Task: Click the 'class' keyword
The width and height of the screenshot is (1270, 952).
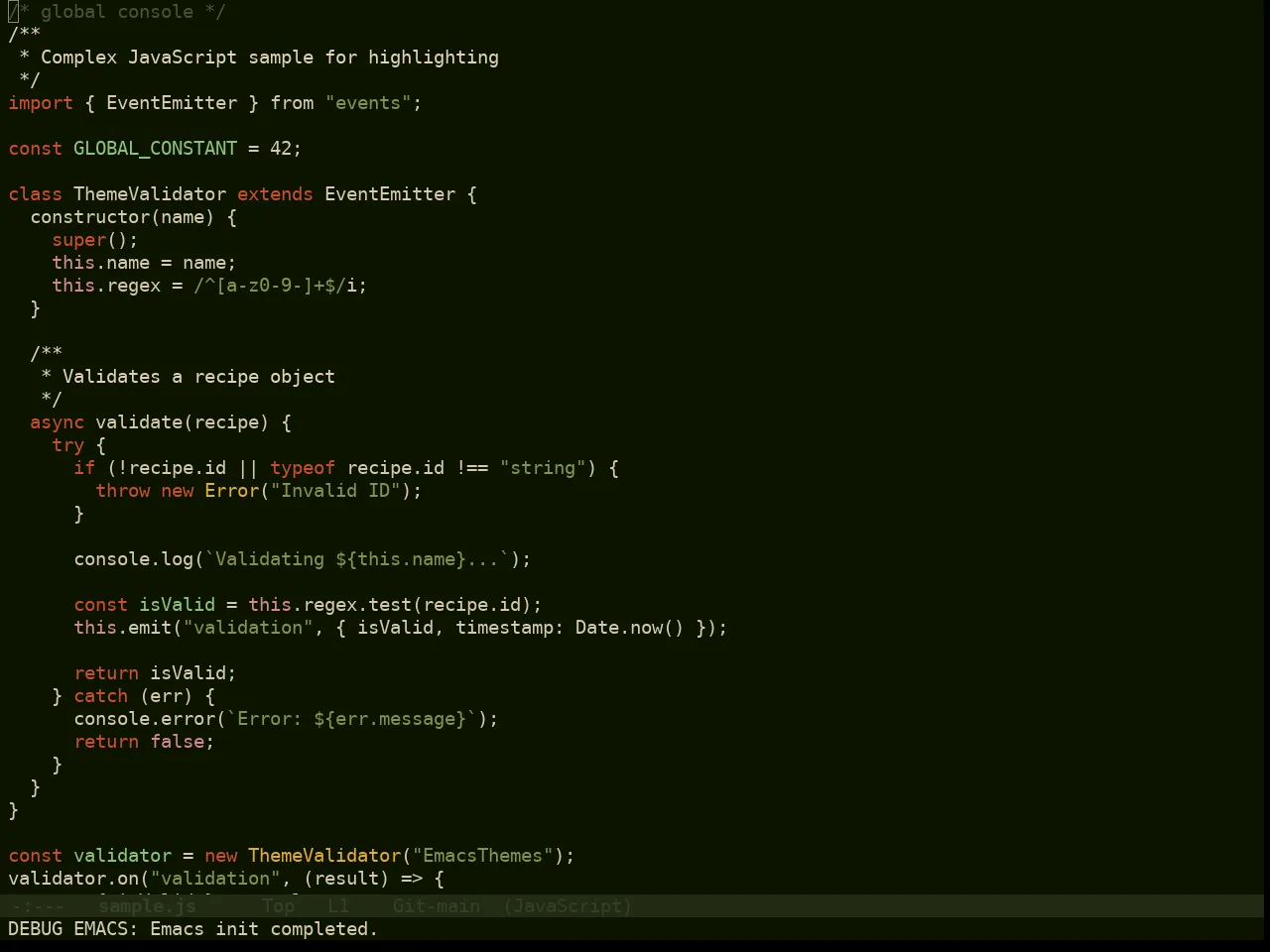Action: coord(35,194)
